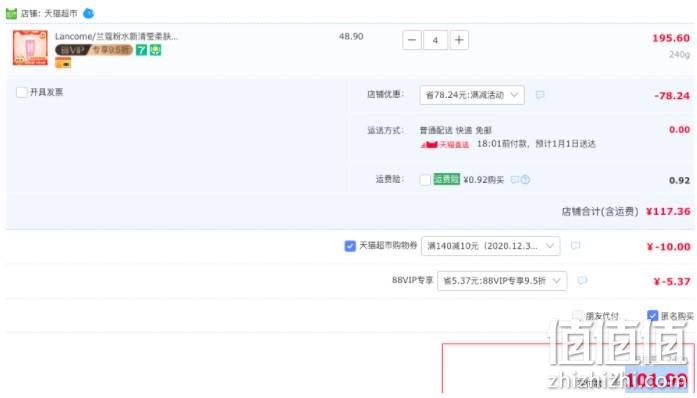697x398 pixels.
Task: Tick the 运费险 shipping insurance checkbox
Action: pyautogui.click(x=425, y=180)
